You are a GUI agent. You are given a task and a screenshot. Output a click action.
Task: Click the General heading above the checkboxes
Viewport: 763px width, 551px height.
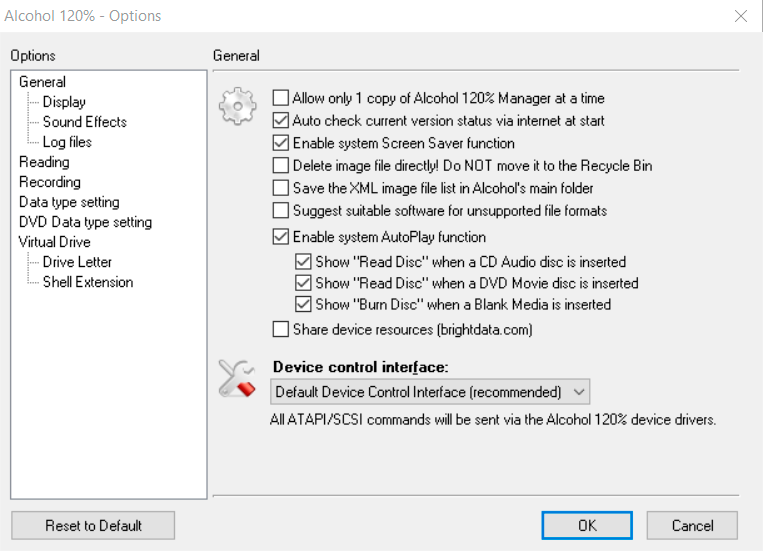[x=236, y=55]
